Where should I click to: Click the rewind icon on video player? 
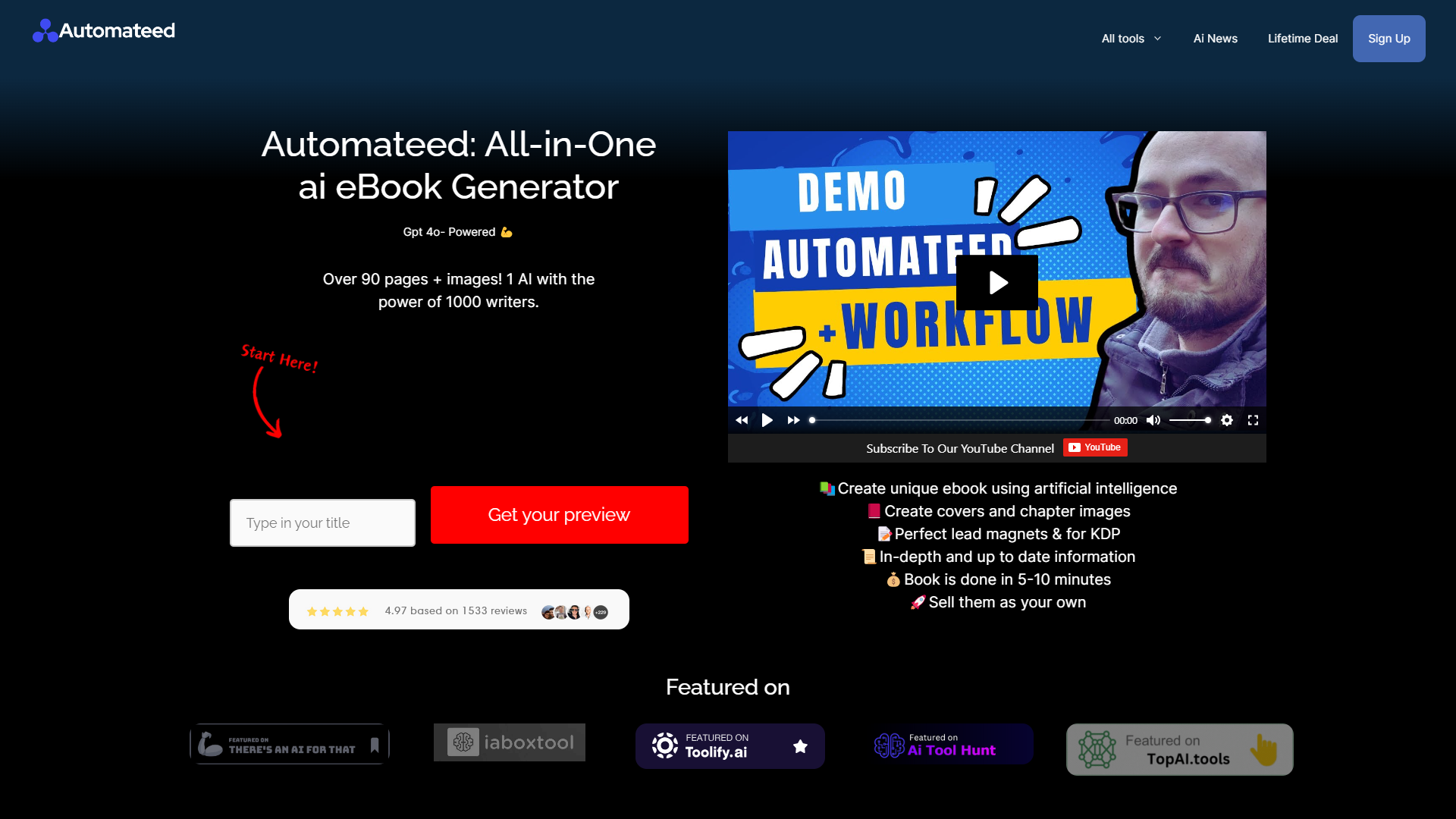point(742,420)
